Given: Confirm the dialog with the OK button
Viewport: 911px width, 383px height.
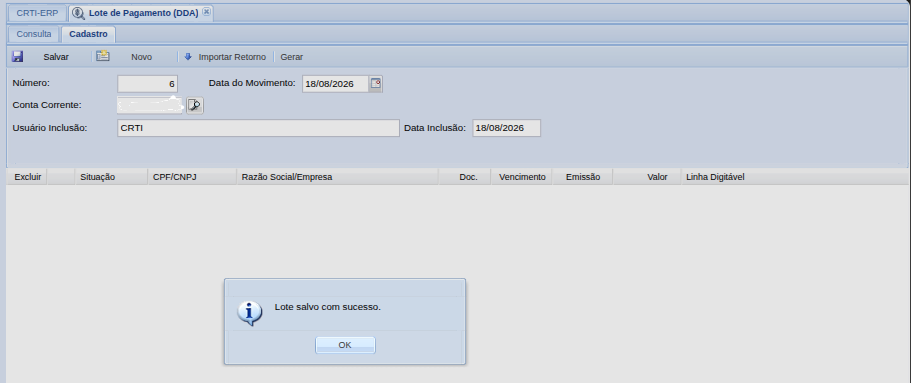Looking at the screenshot, I should pyautogui.click(x=345, y=345).
